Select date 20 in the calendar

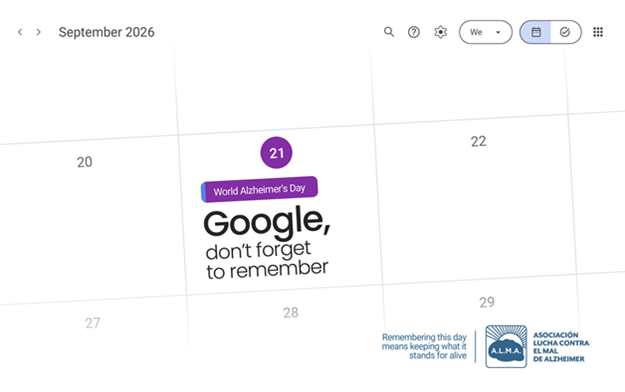pyautogui.click(x=85, y=162)
